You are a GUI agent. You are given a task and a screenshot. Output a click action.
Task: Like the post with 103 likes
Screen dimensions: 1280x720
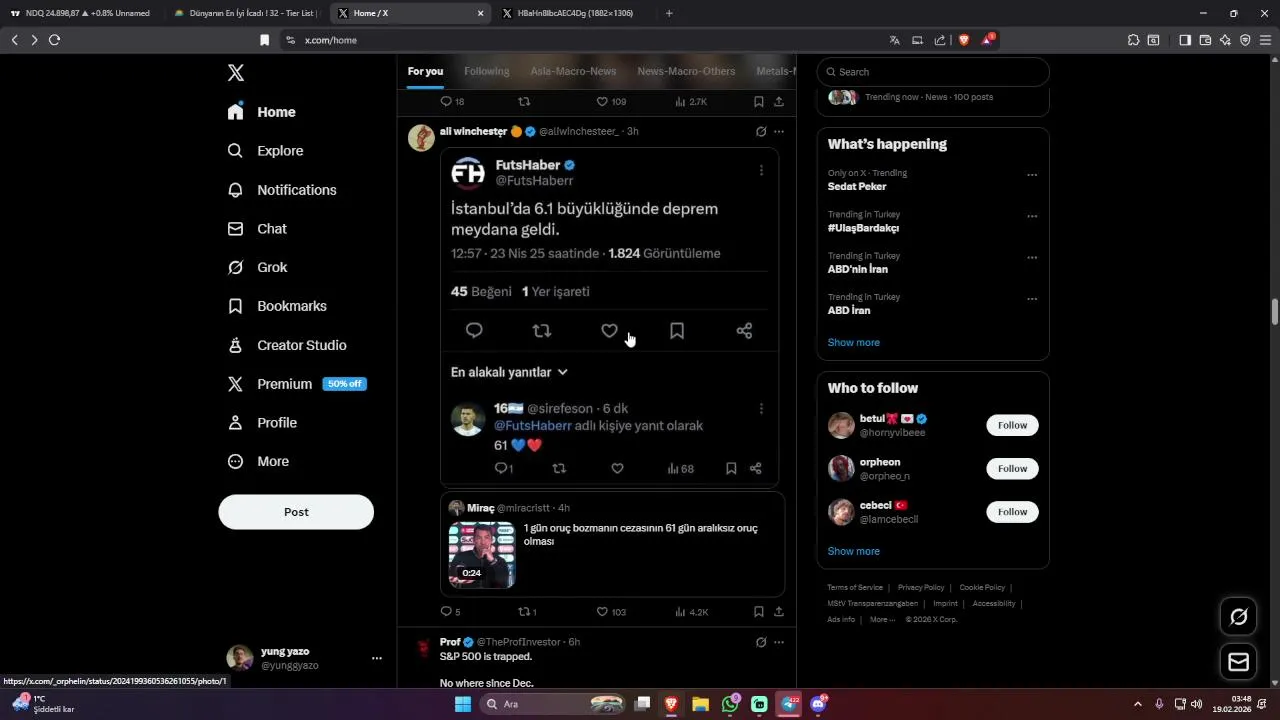(611, 612)
